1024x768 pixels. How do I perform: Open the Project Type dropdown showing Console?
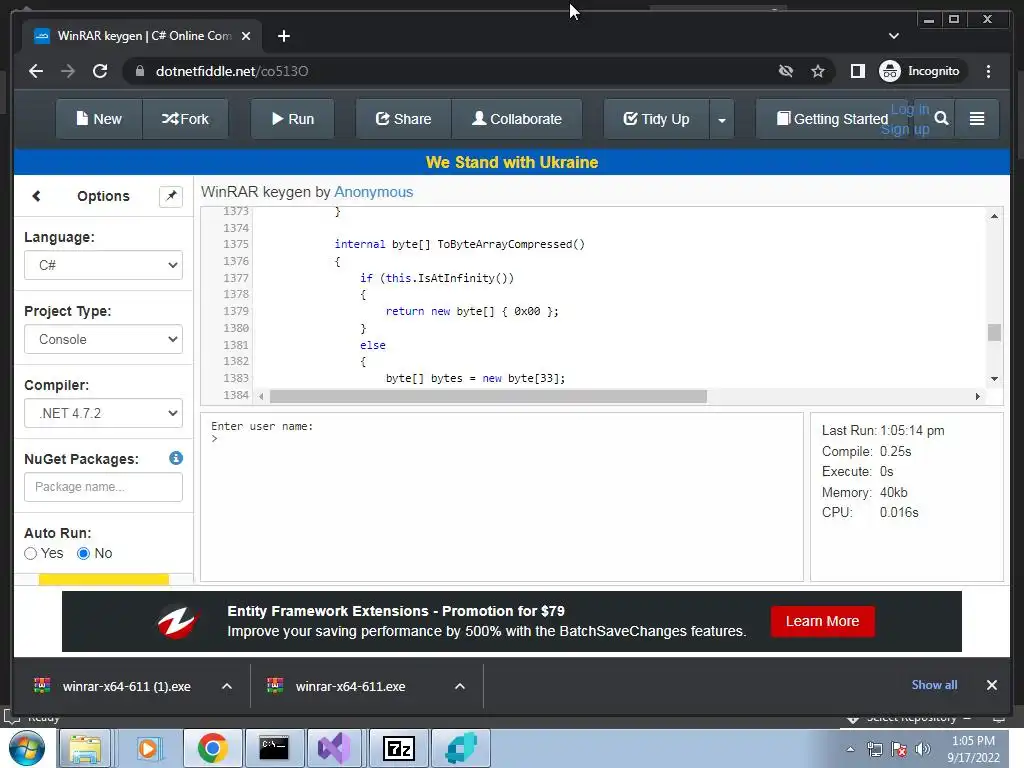tap(103, 339)
